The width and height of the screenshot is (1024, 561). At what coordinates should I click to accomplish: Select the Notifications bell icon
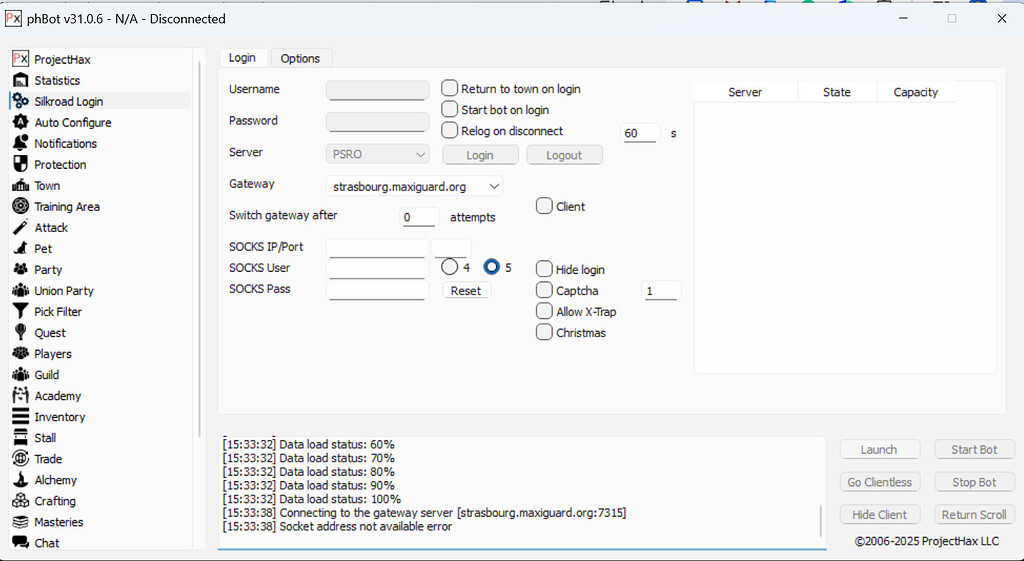(21, 143)
